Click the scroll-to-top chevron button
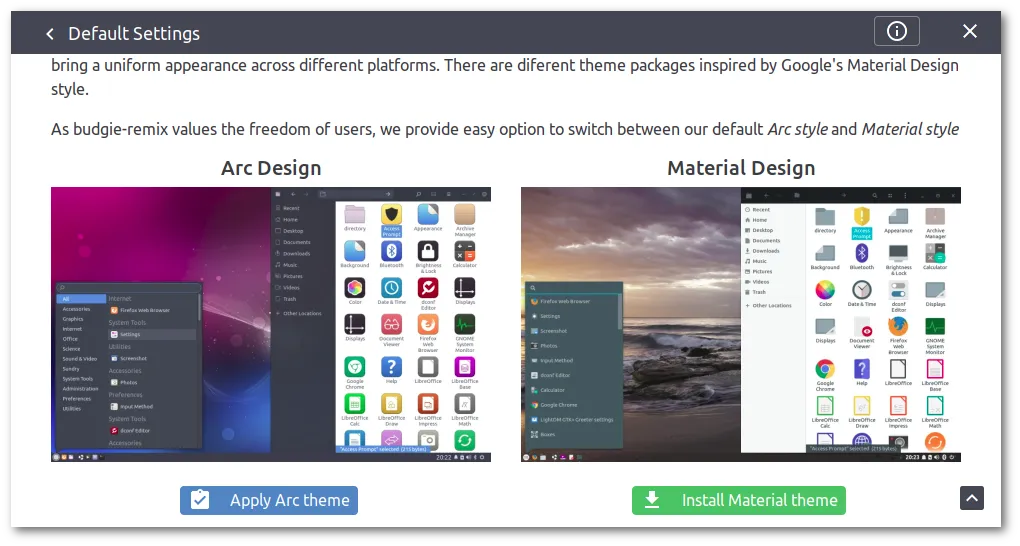The width and height of the screenshot is (1020, 546). coord(972,497)
